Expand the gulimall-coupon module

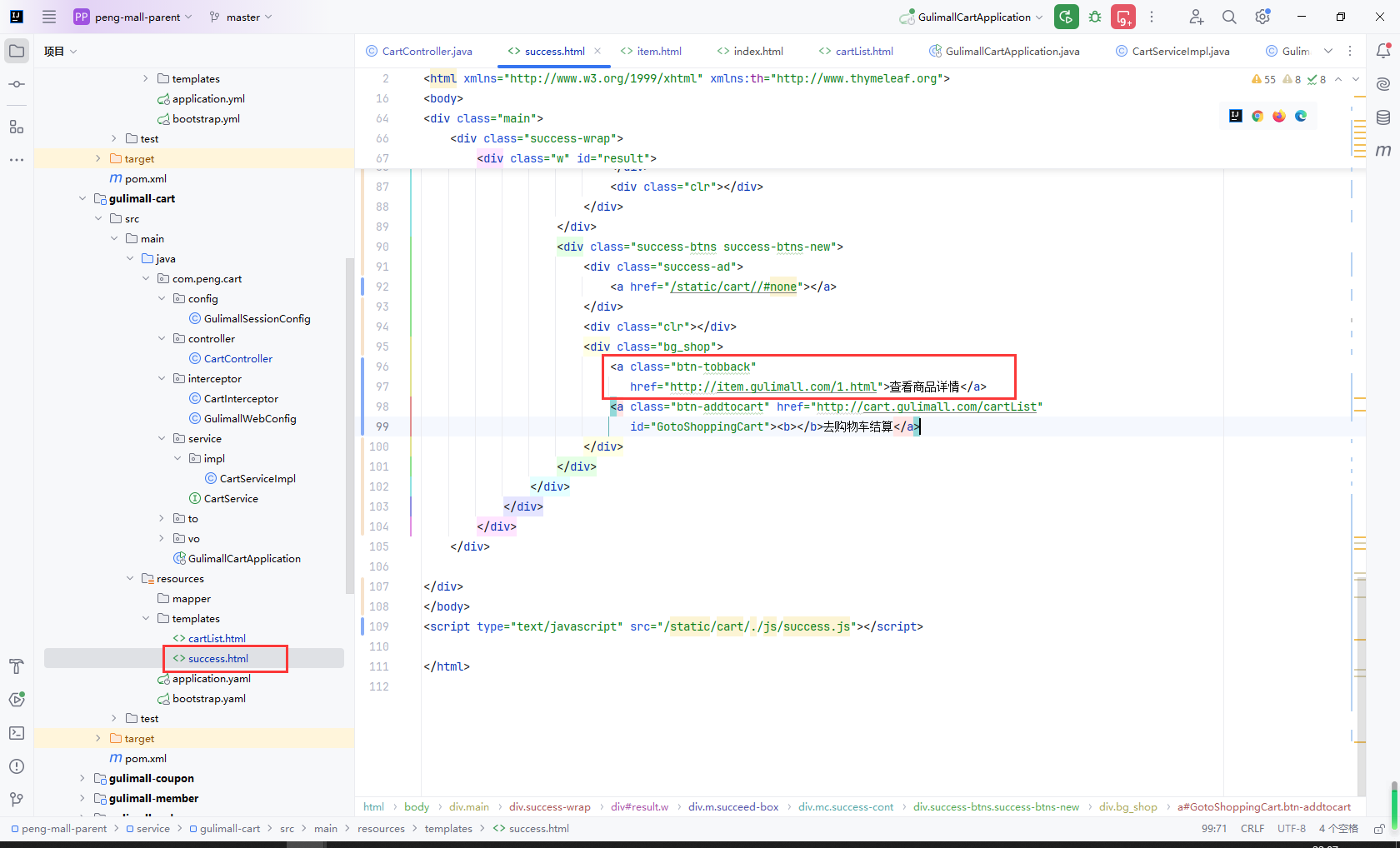(x=82, y=779)
